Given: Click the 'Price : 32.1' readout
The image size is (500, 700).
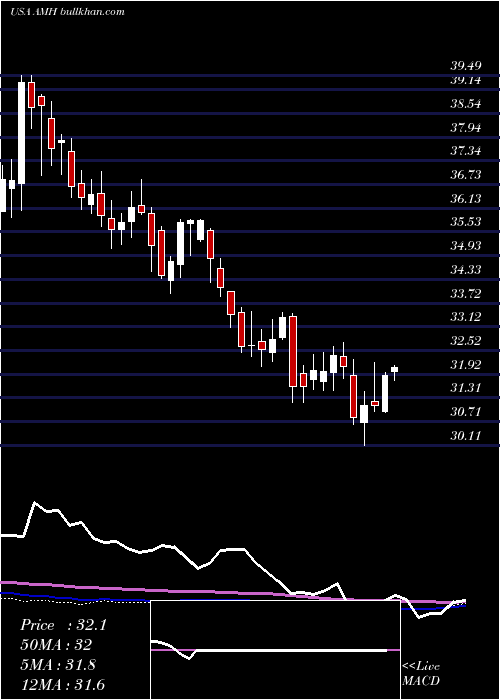Looking at the screenshot, I should click(x=63, y=625).
